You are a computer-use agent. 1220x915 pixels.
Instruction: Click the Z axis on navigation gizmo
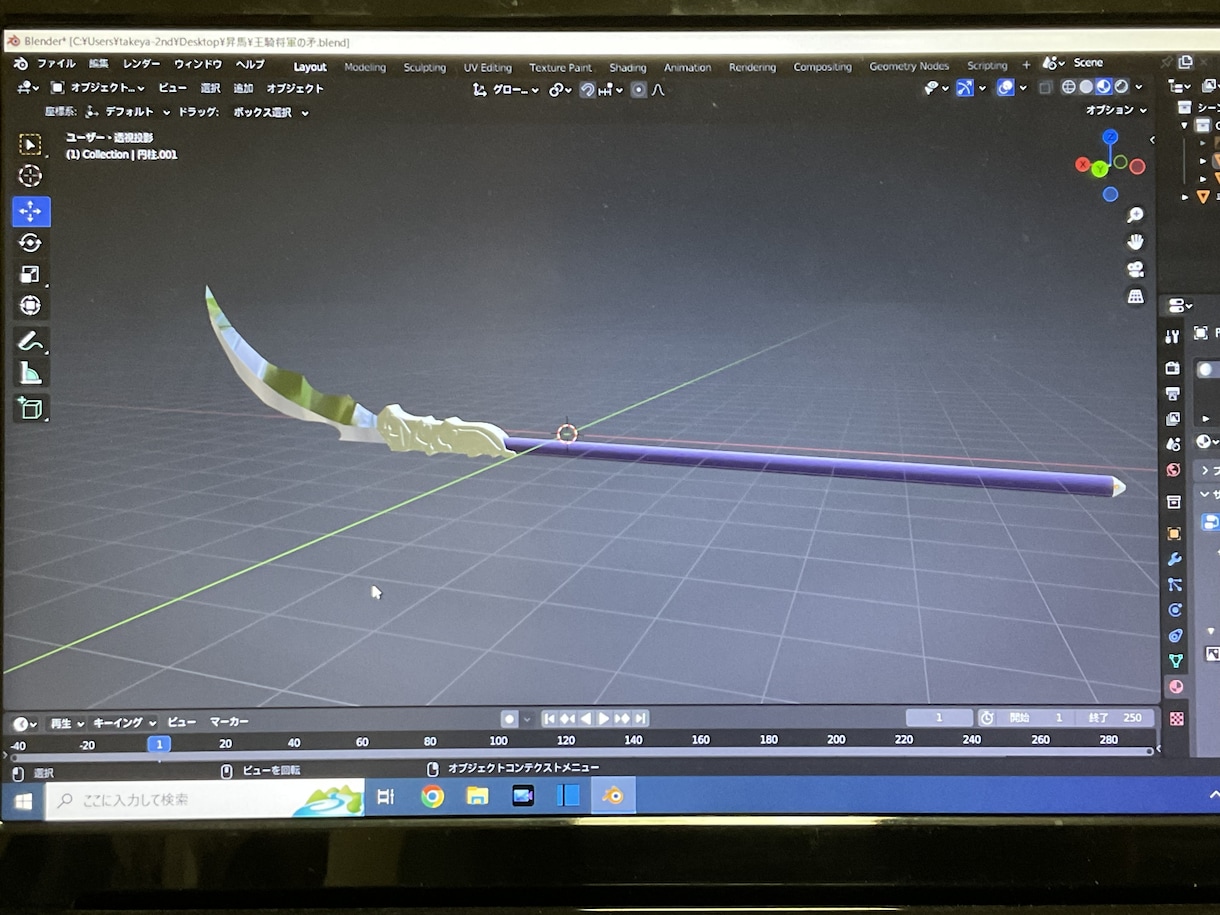1110,137
